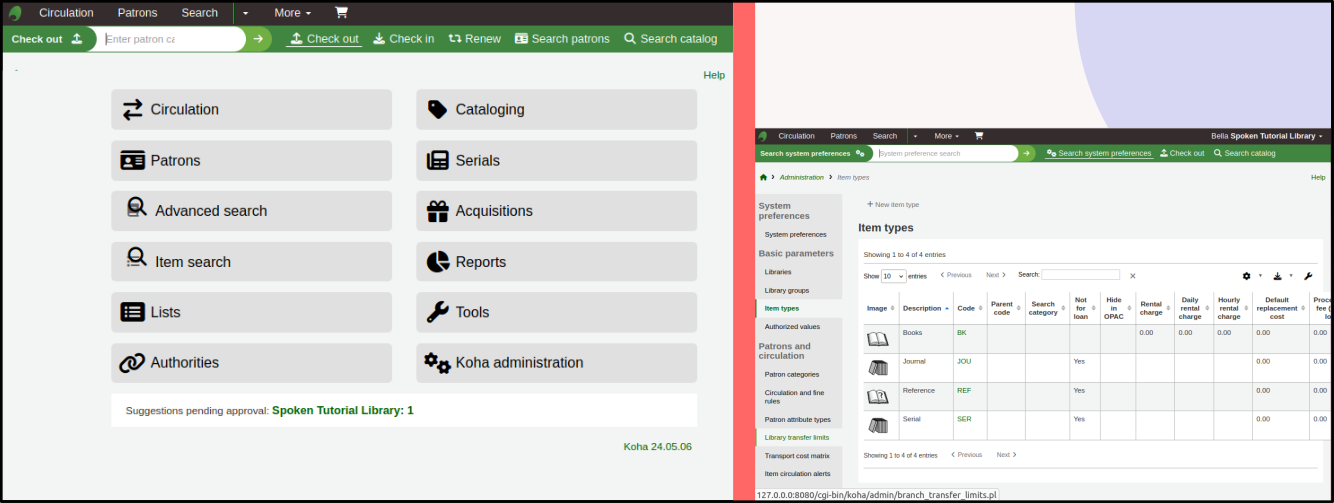Open the More dropdown in left window
The image size is (1334, 503).
(x=292, y=13)
